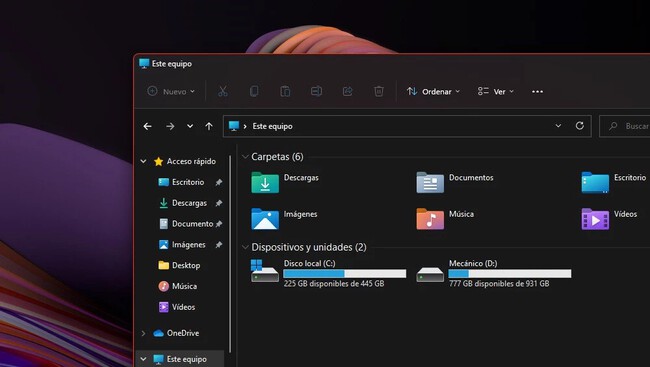The width and height of the screenshot is (650, 367).
Task: Click the Rename icon in toolbar
Action: tap(316, 91)
